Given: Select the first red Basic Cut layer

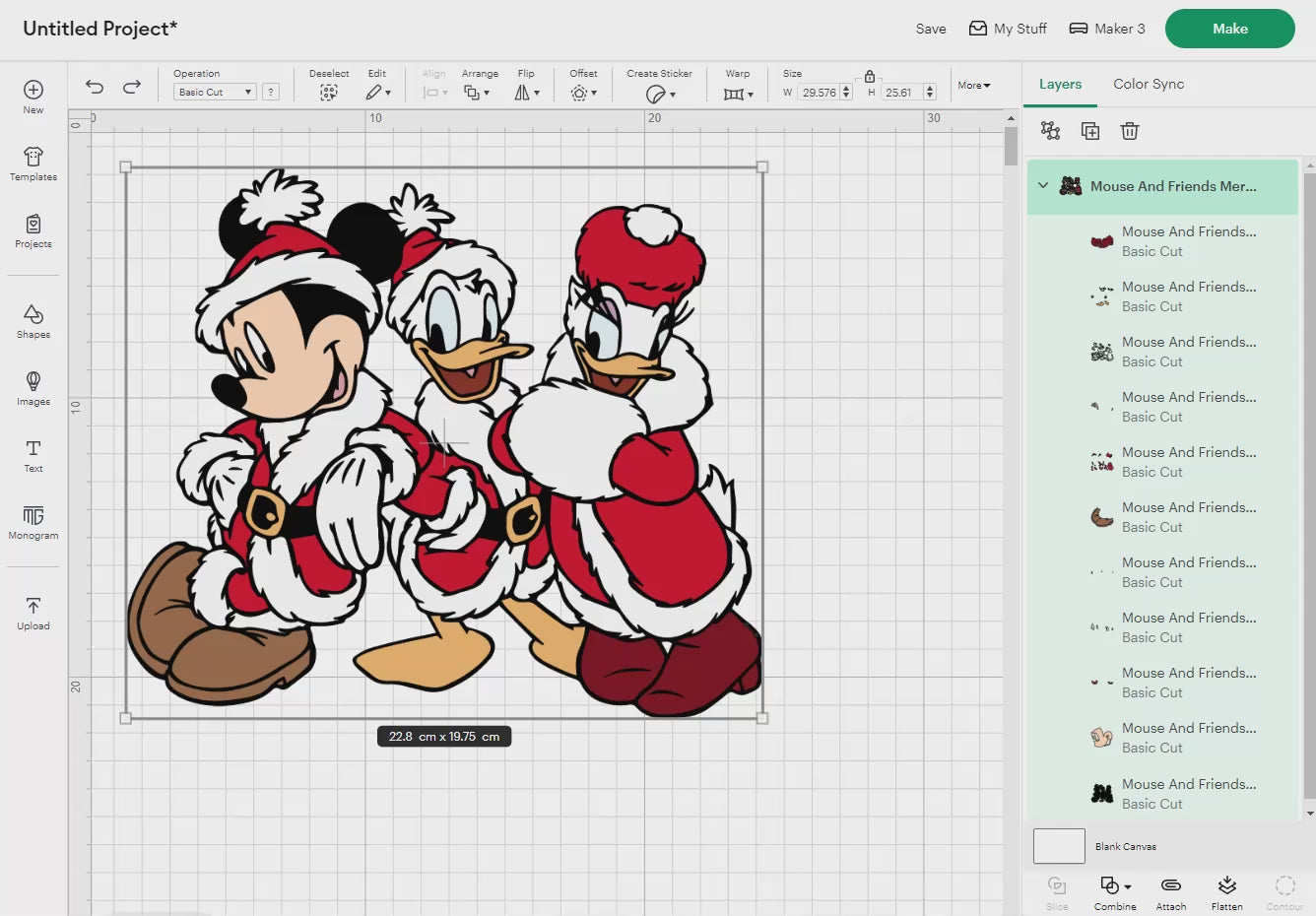Looking at the screenshot, I should click(1162, 241).
